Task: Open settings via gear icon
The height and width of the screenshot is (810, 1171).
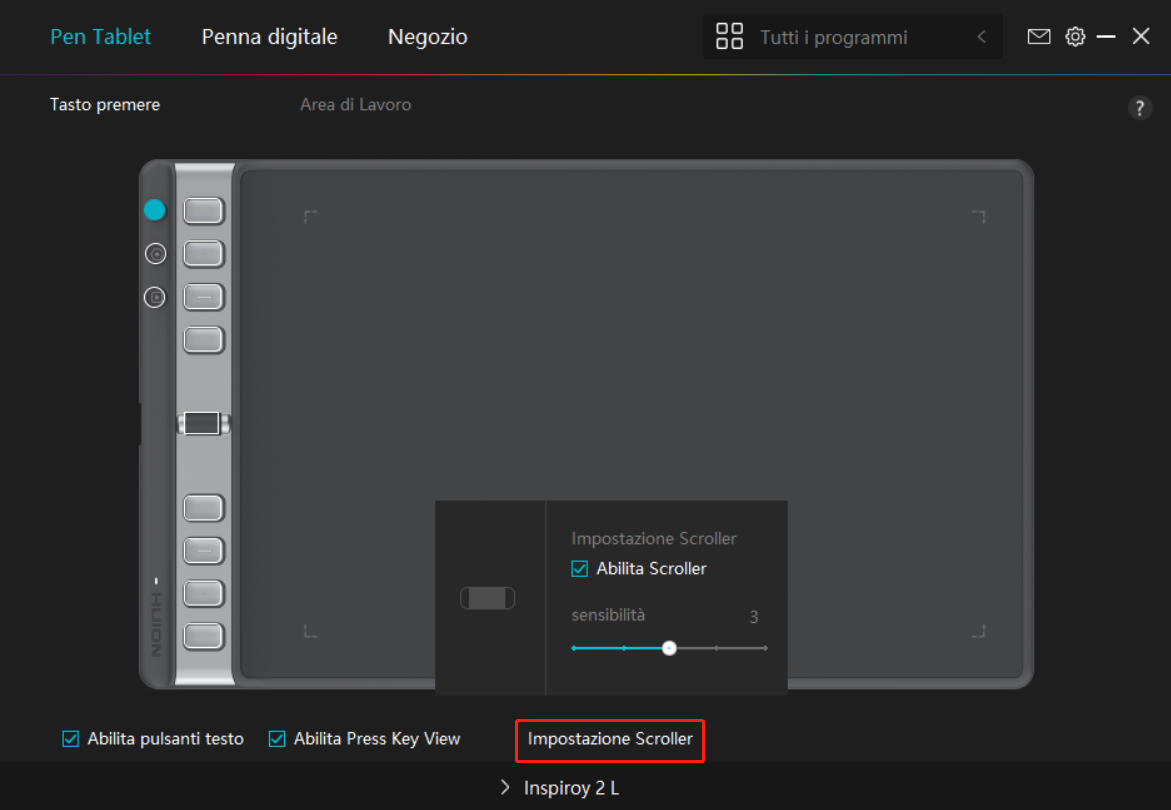Action: tap(1075, 37)
